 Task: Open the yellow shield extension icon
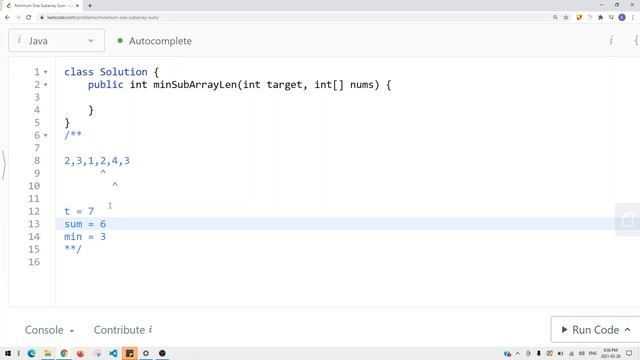click(x=579, y=18)
